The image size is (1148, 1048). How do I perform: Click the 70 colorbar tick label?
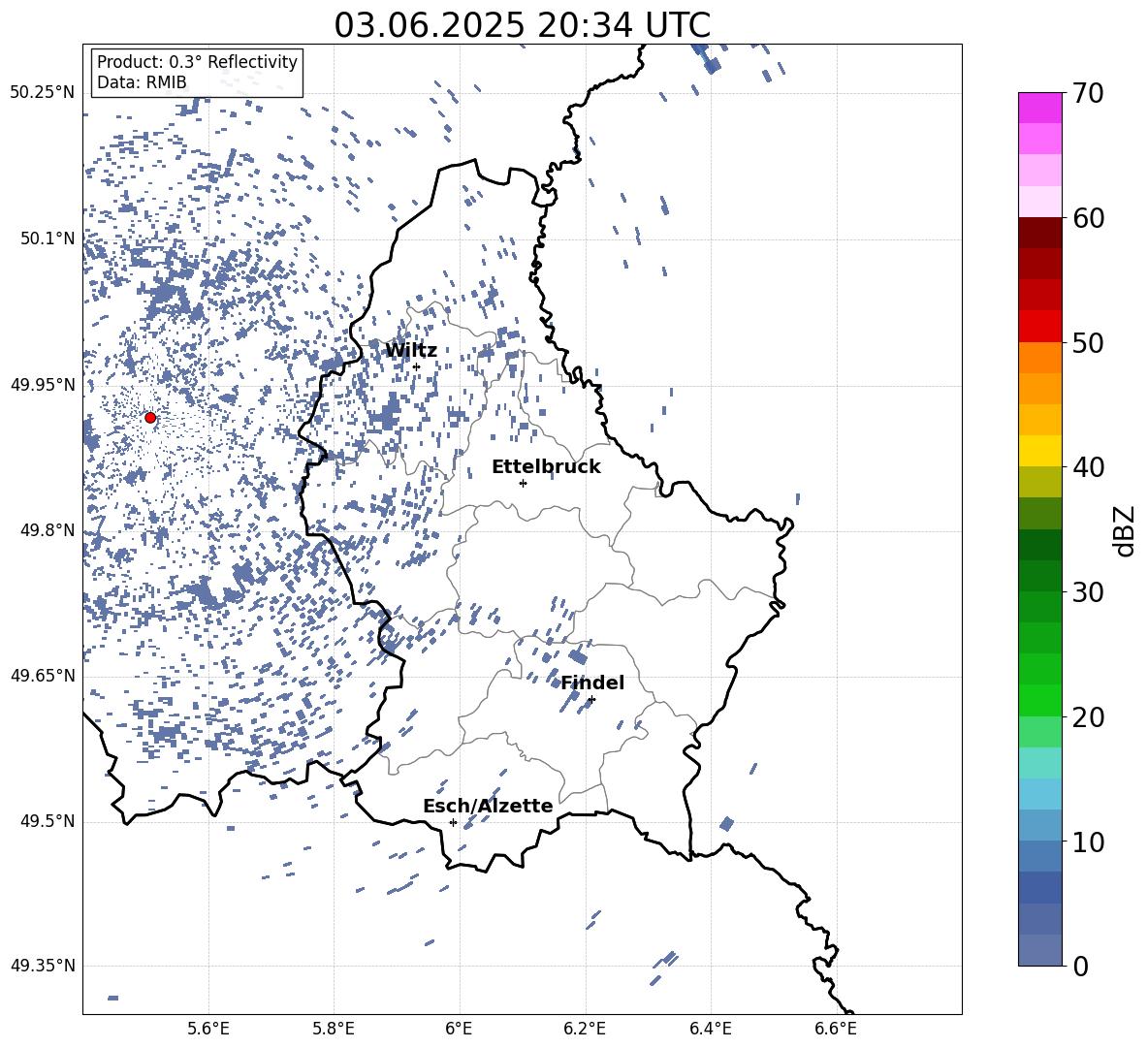coord(1087,94)
